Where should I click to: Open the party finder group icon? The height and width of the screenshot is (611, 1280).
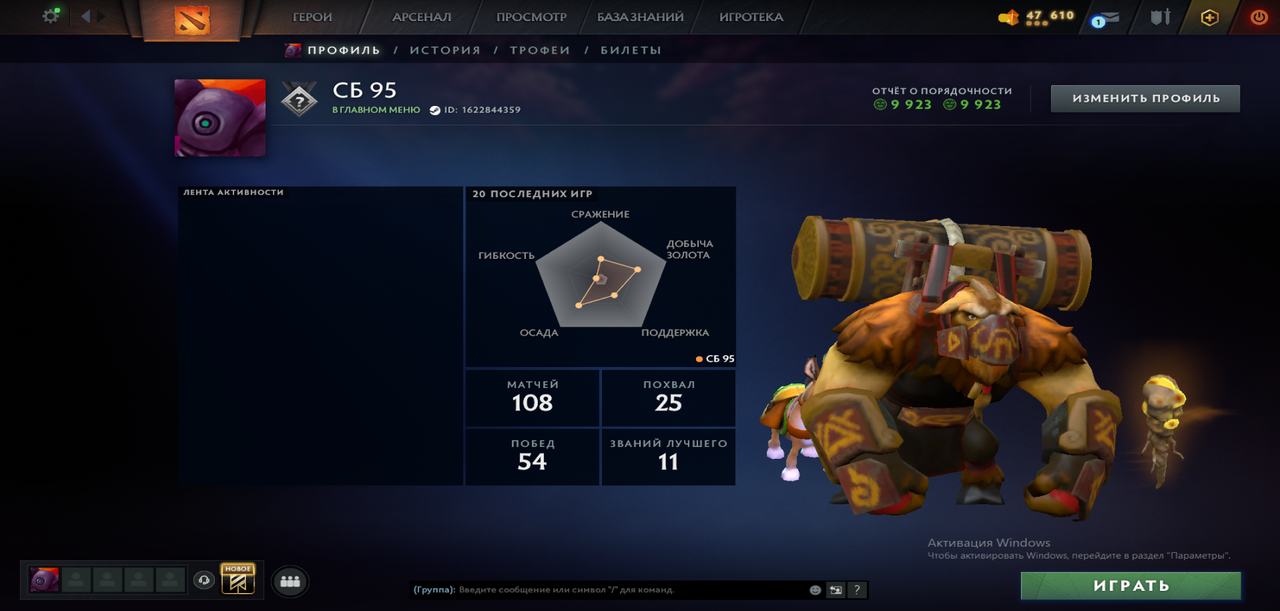pyautogui.click(x=290, y=581)
